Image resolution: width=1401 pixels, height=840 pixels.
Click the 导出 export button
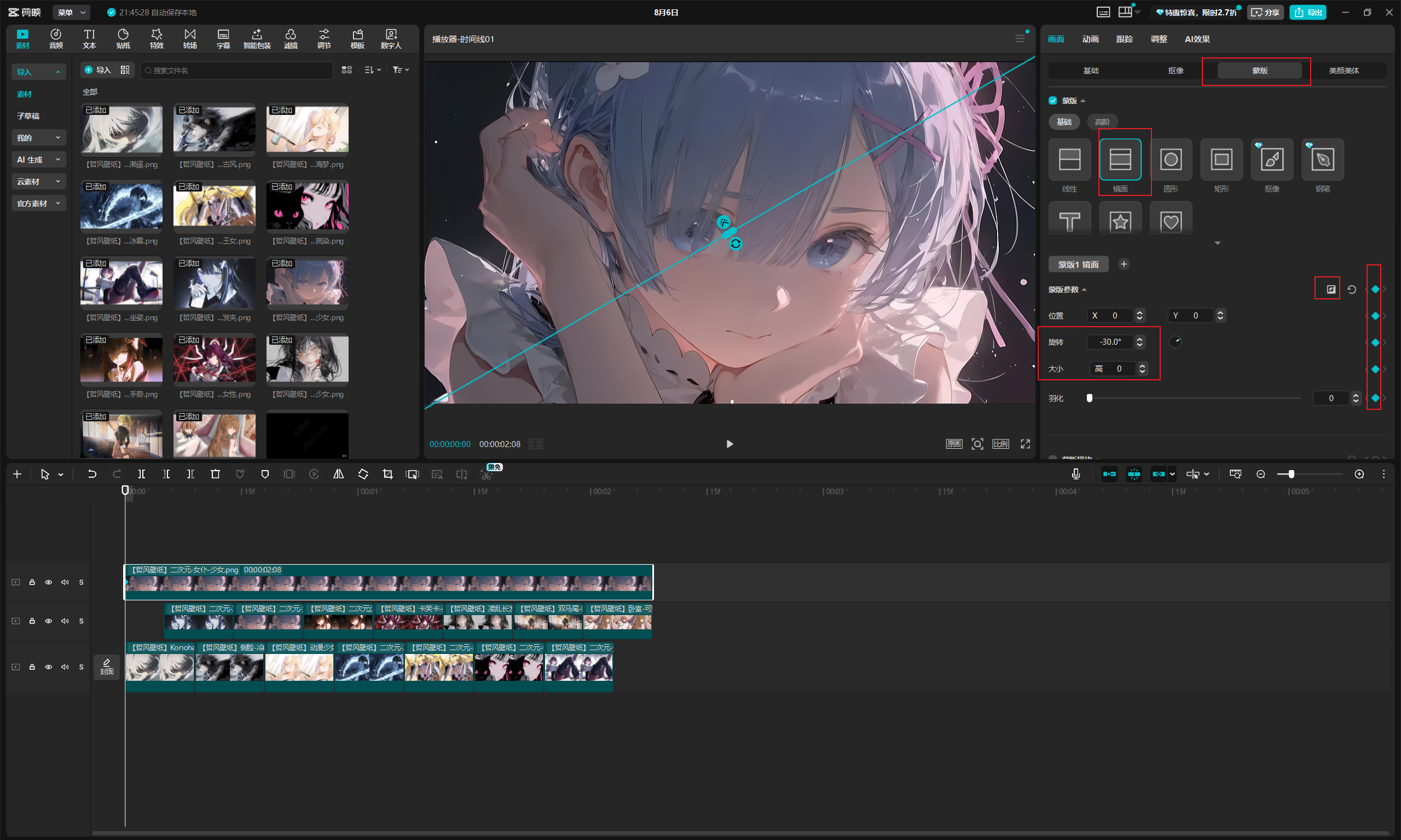pos(1307,13)
